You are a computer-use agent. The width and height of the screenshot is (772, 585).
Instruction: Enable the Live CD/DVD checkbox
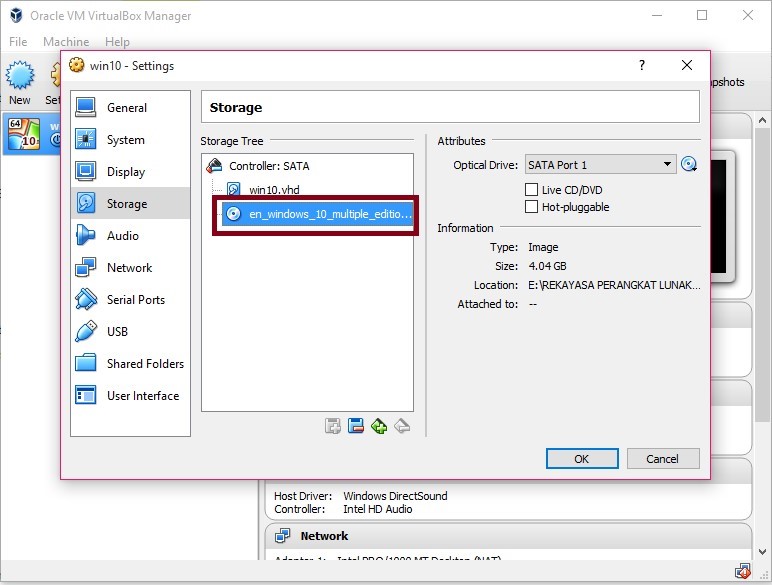click(531, 190)
